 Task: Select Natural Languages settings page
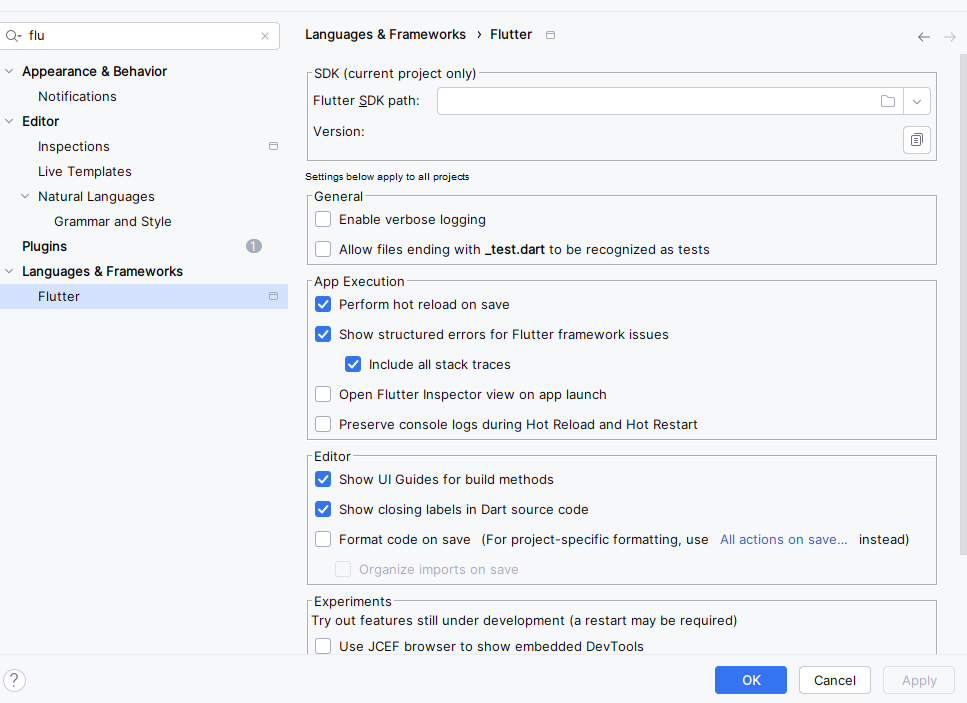(x=96, y=196)
